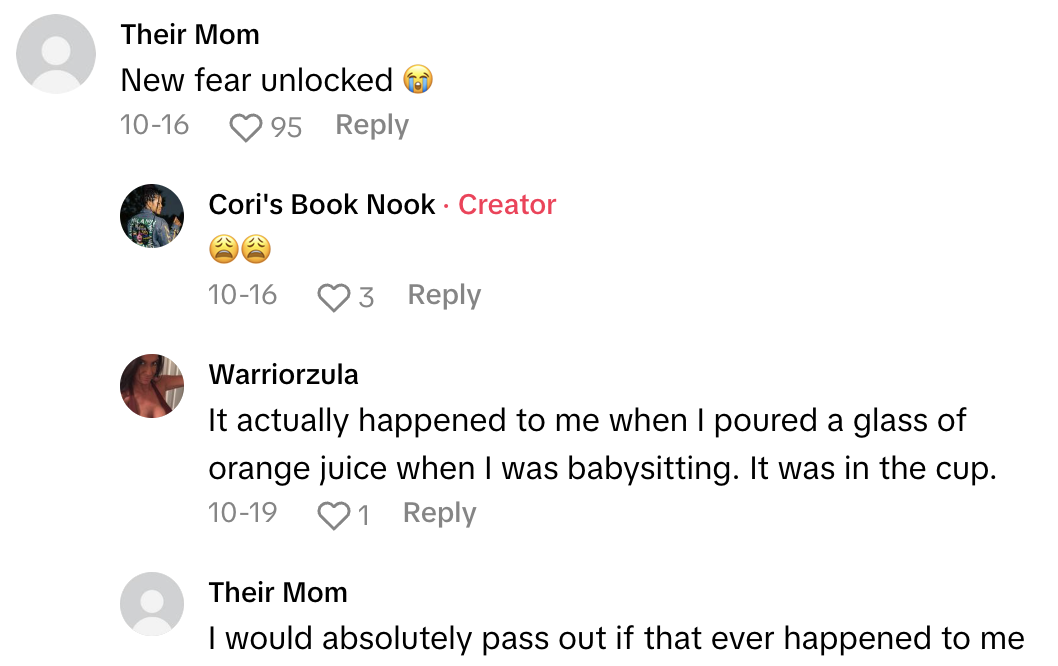Like the "New fear unlocked" comment
This screenshot has width=1058, height=666.
pyautogui.click(x=246, y=127)
